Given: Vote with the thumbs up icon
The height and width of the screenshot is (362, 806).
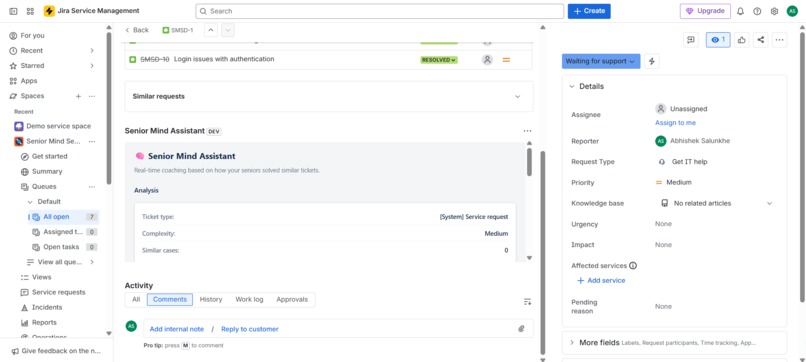Looking at the screenshot, I should pos(741,40).
